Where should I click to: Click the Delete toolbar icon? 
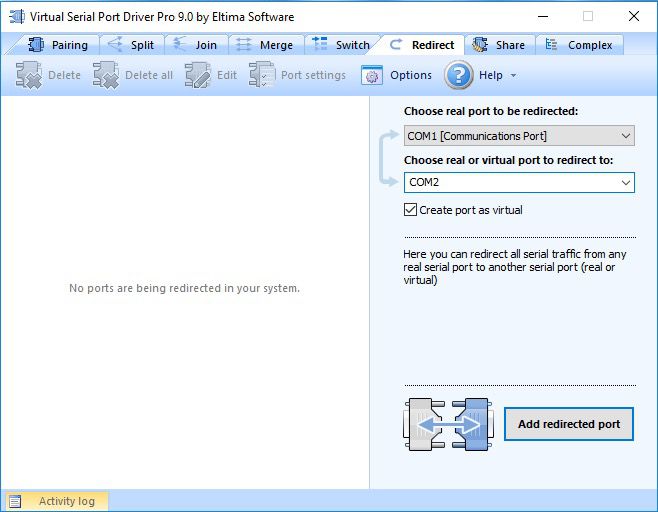[x=29, y=75]
